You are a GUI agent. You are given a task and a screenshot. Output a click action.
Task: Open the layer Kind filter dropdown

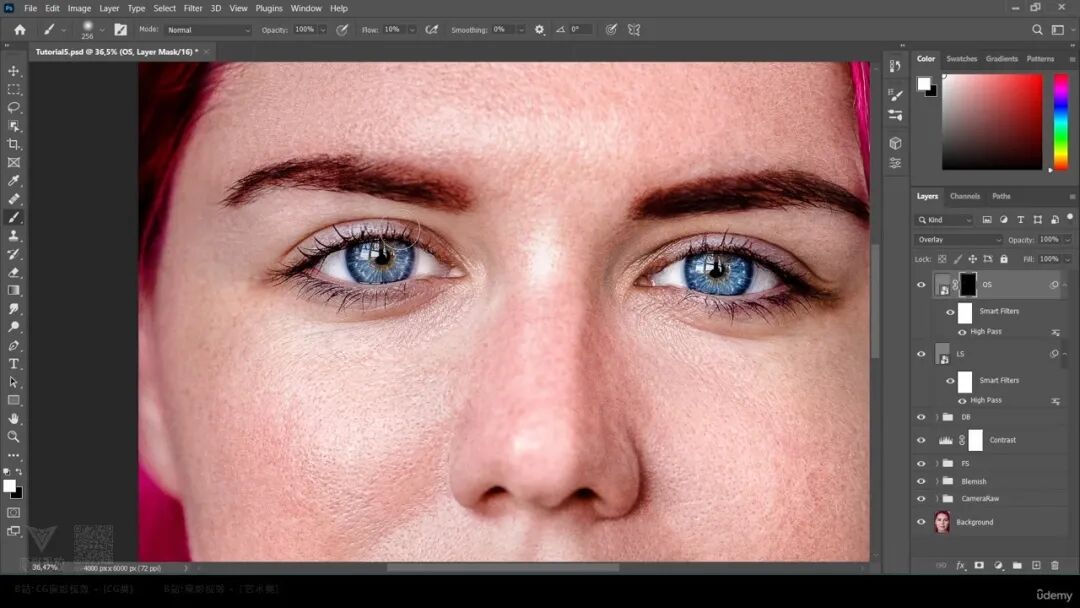(944, 220)
